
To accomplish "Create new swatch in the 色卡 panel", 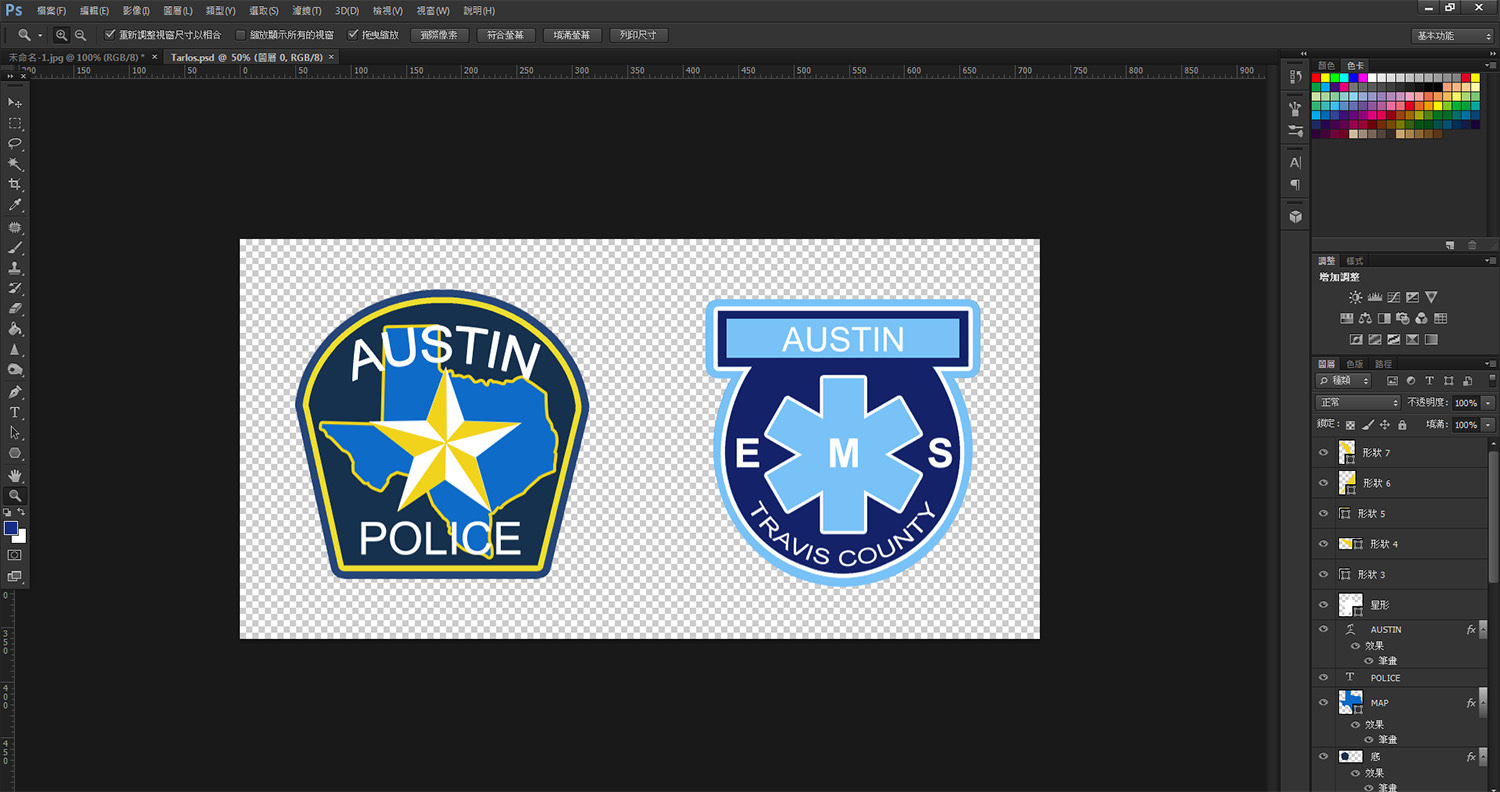I will click(x=1451, y=245).
